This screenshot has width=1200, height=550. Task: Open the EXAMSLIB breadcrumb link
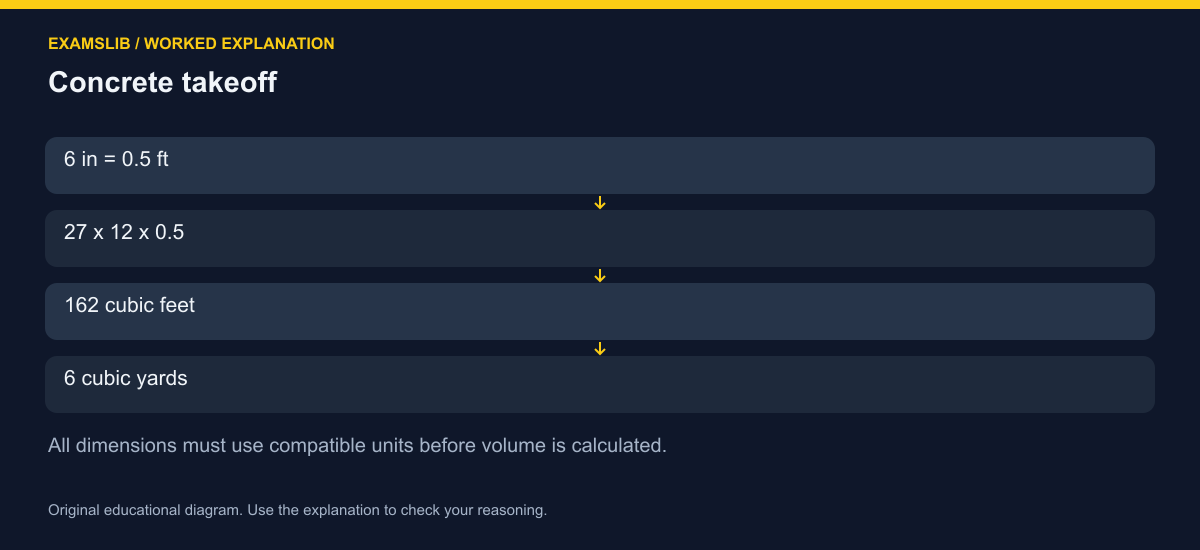click(90, 44)
